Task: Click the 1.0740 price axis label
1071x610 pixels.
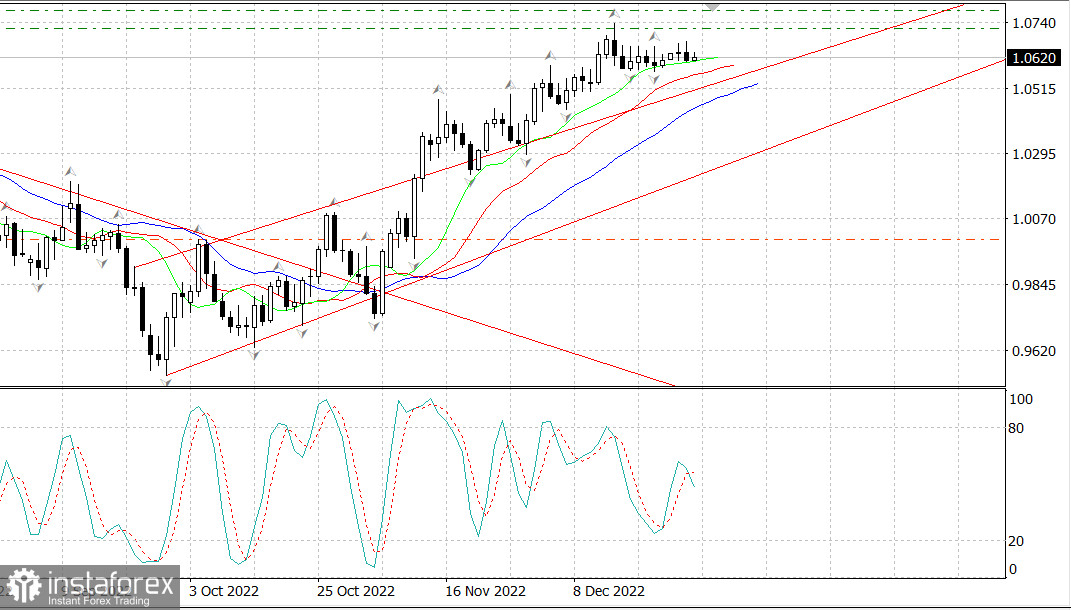Action: click(1034, 23)
